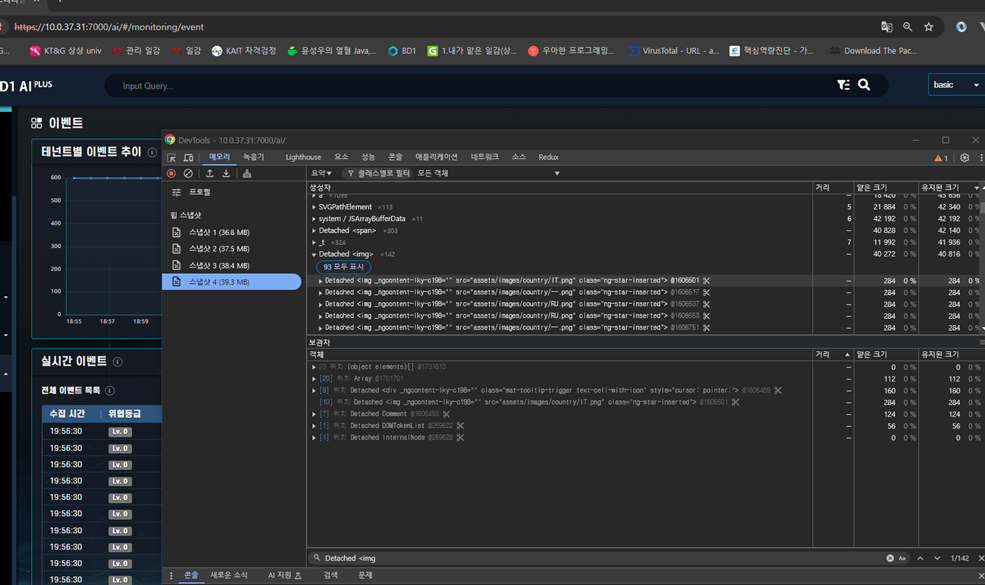Sort by the 유지된 크기 column header

pos(938,187)
